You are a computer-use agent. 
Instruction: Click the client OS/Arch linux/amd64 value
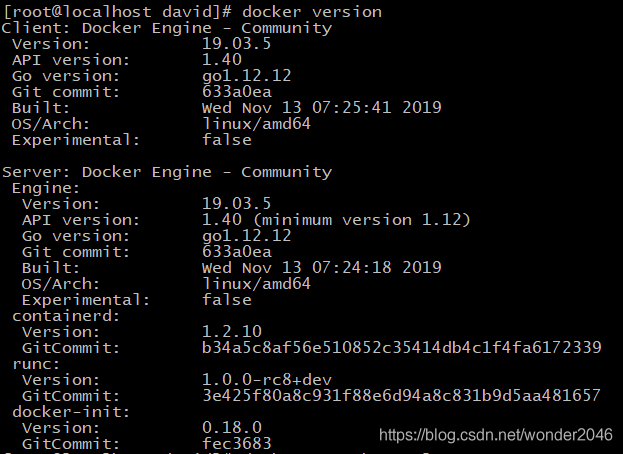coord(256,124)
